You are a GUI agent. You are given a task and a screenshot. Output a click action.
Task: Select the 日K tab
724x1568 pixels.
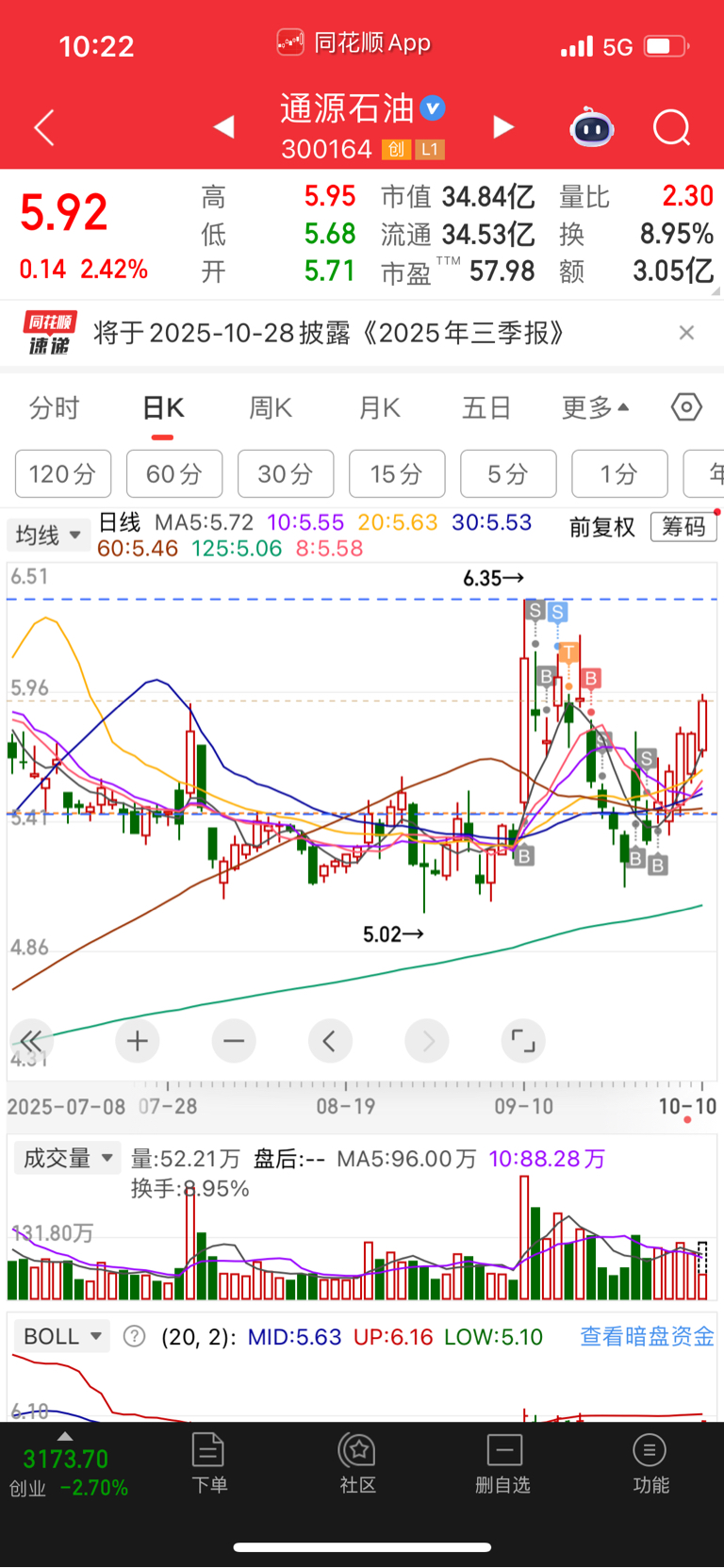(x=163, y=408)
